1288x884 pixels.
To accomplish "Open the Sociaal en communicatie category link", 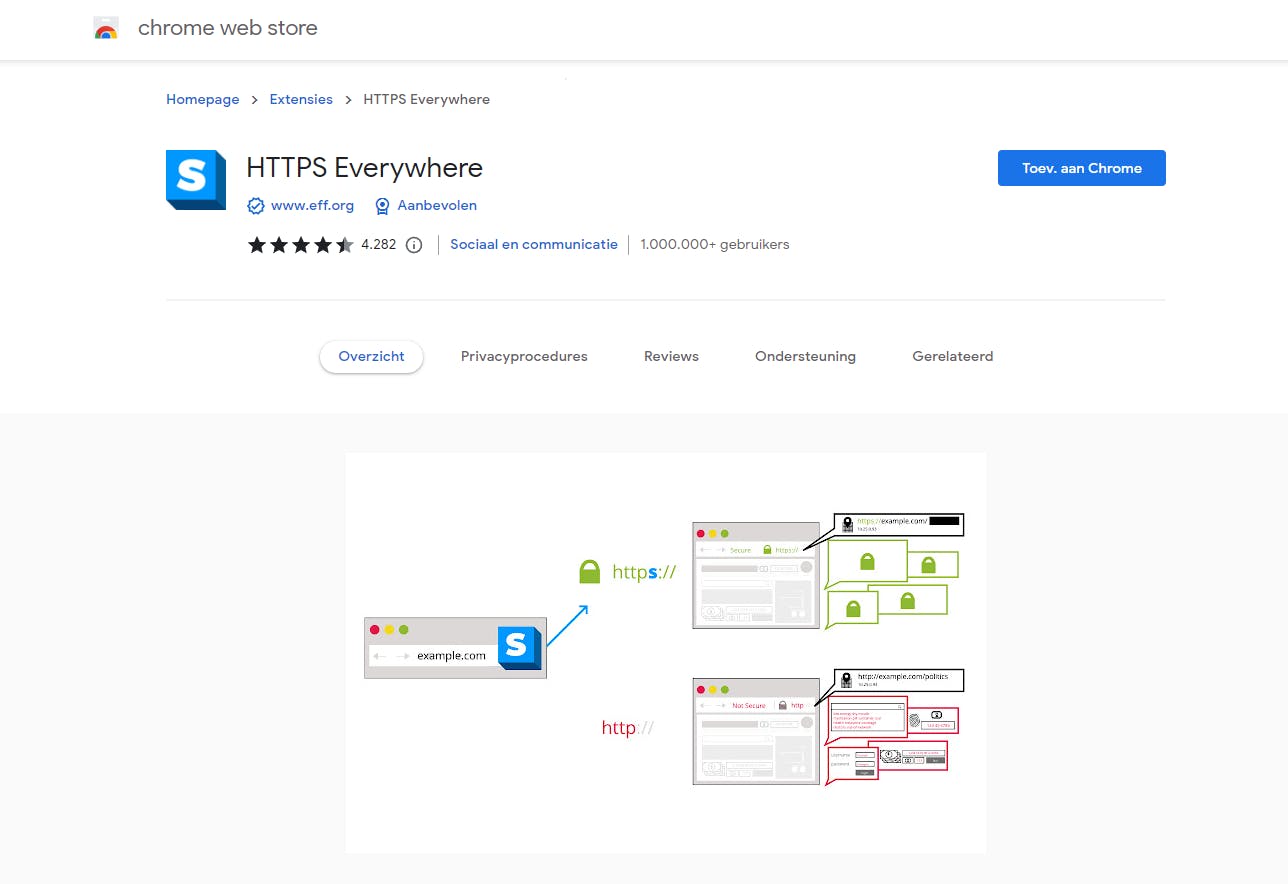I will click(x=534, y=244).
